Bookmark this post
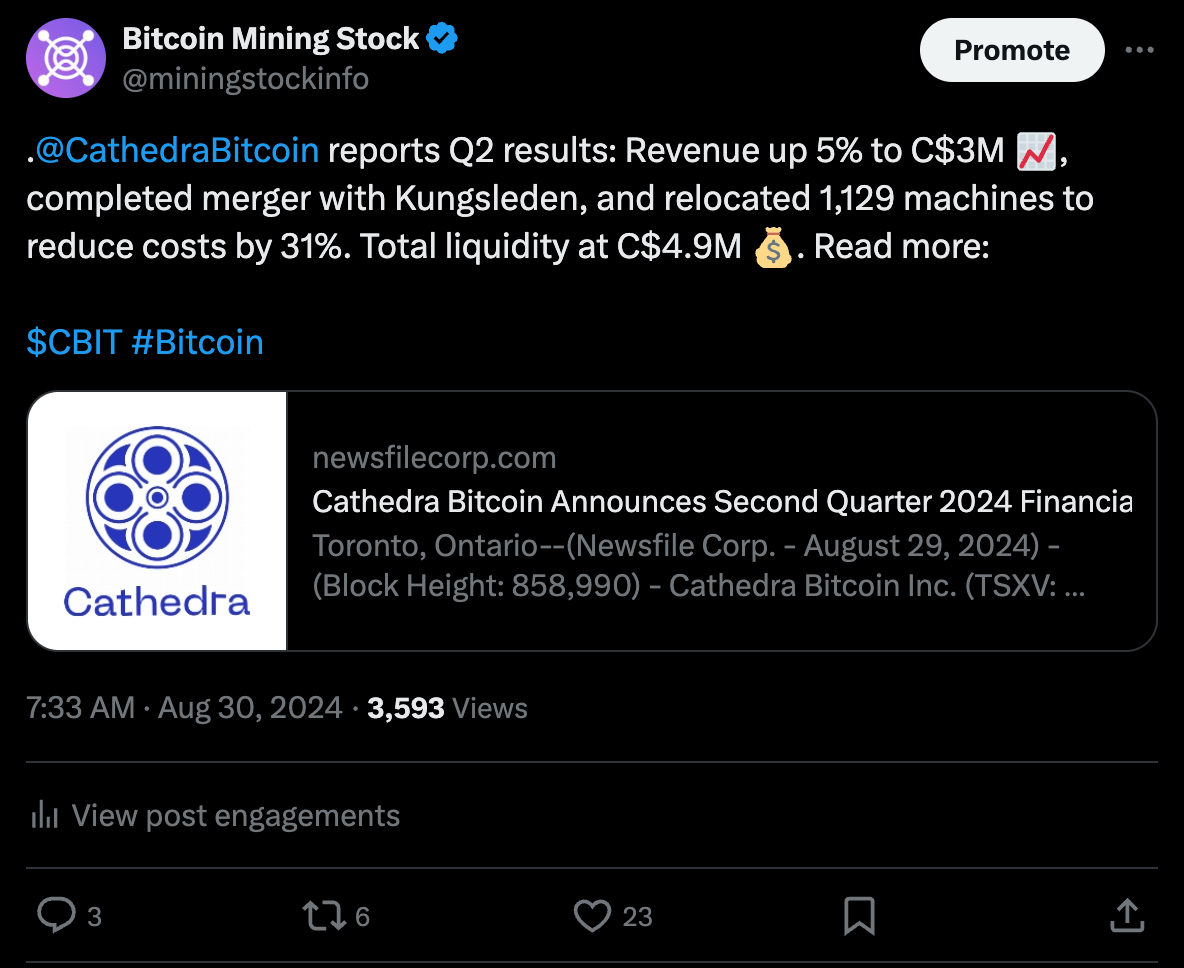Image resolution: width=1184 pixels, height=968 pixels. [x=860, y=915]
